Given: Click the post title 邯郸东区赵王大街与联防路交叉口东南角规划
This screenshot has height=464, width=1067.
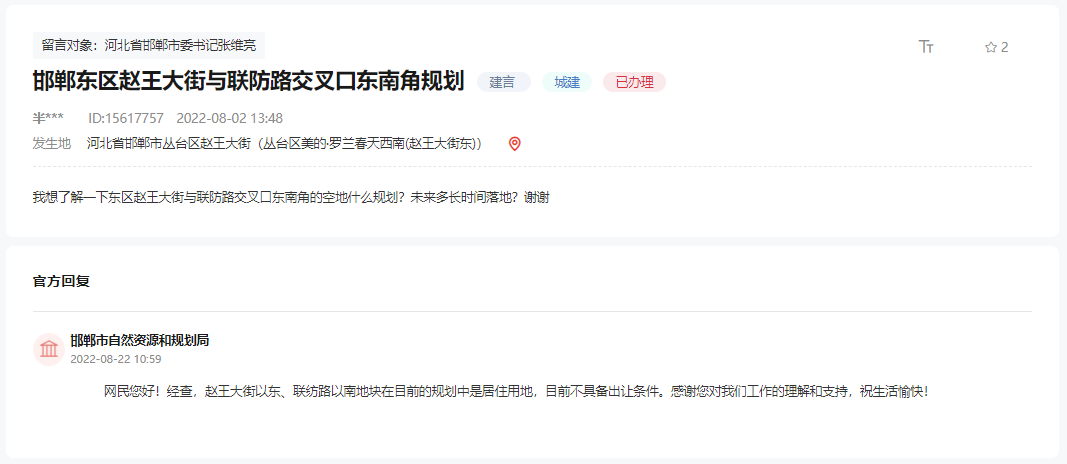Looking at the screenshot, I should coord(248,82).
